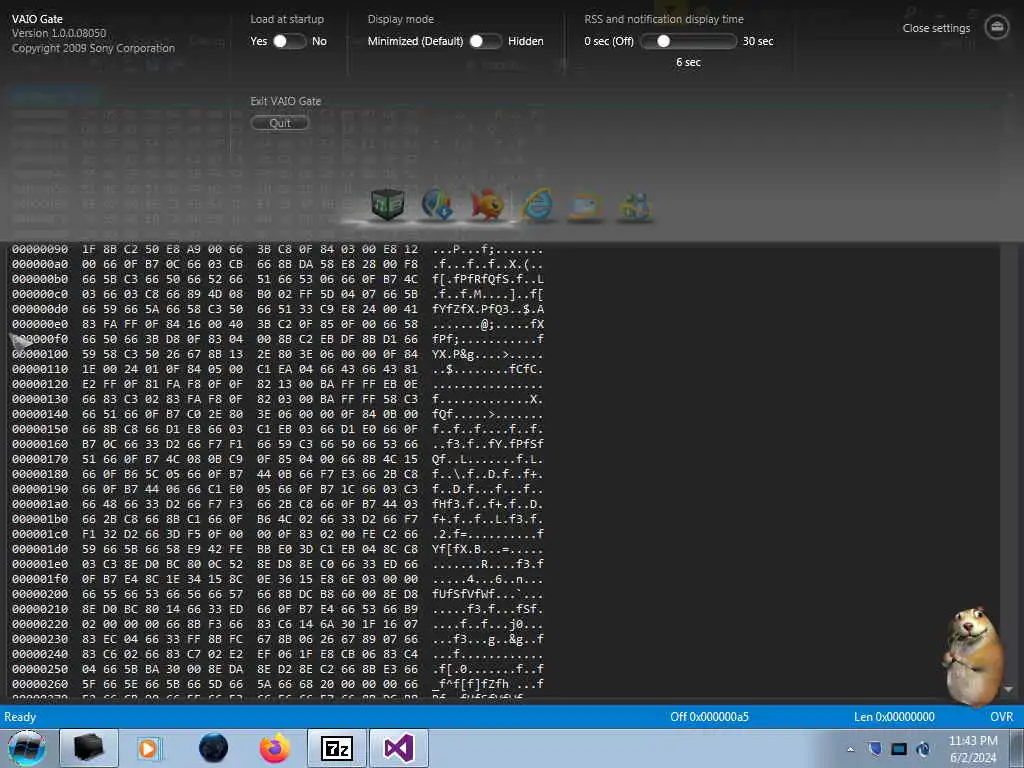Toggle the Load at startup switch
Image resolution: width=1024 pixels, height=768 pixels.
coord(288,41)
